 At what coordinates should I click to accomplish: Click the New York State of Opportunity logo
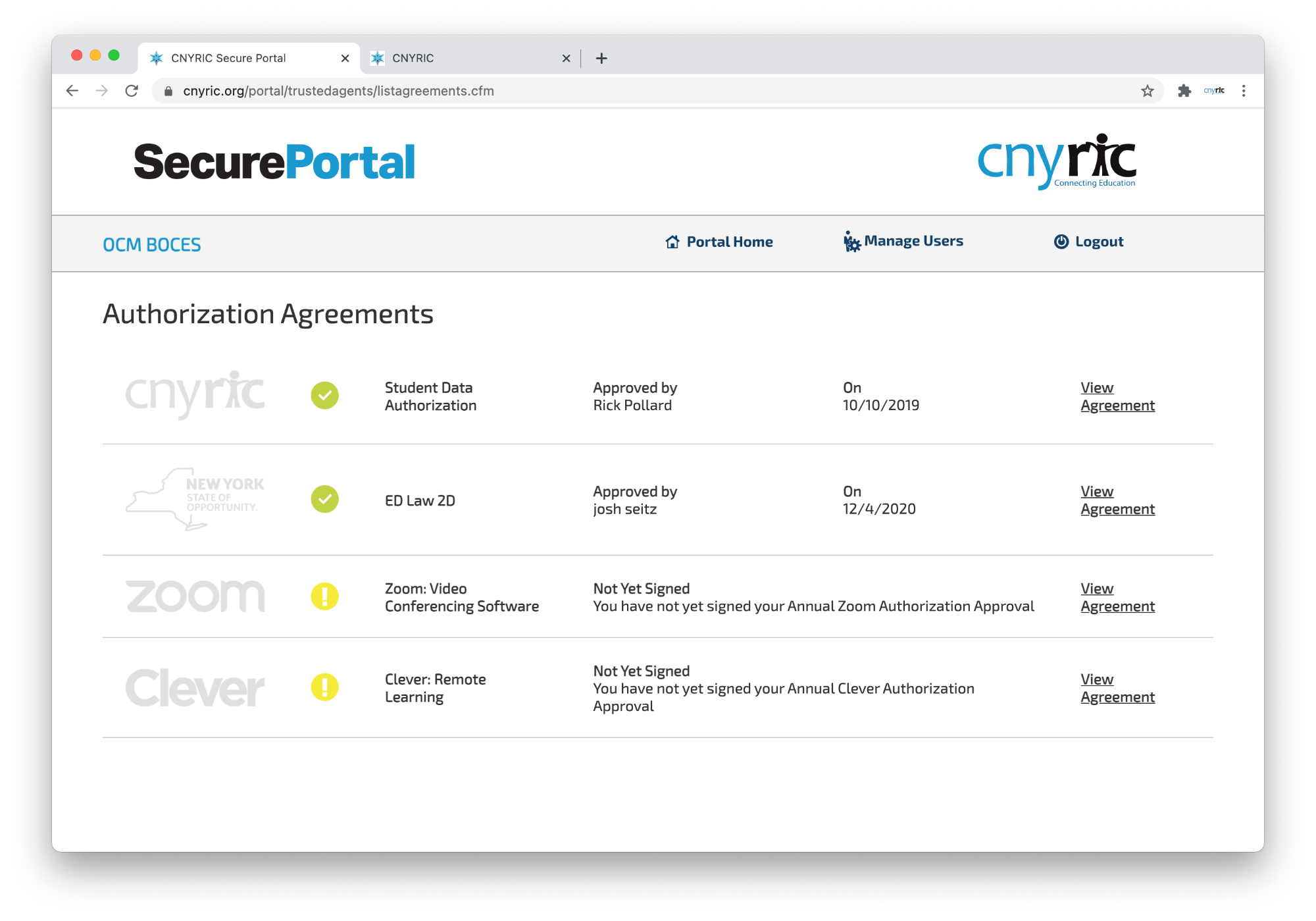[x=195, y=498]
